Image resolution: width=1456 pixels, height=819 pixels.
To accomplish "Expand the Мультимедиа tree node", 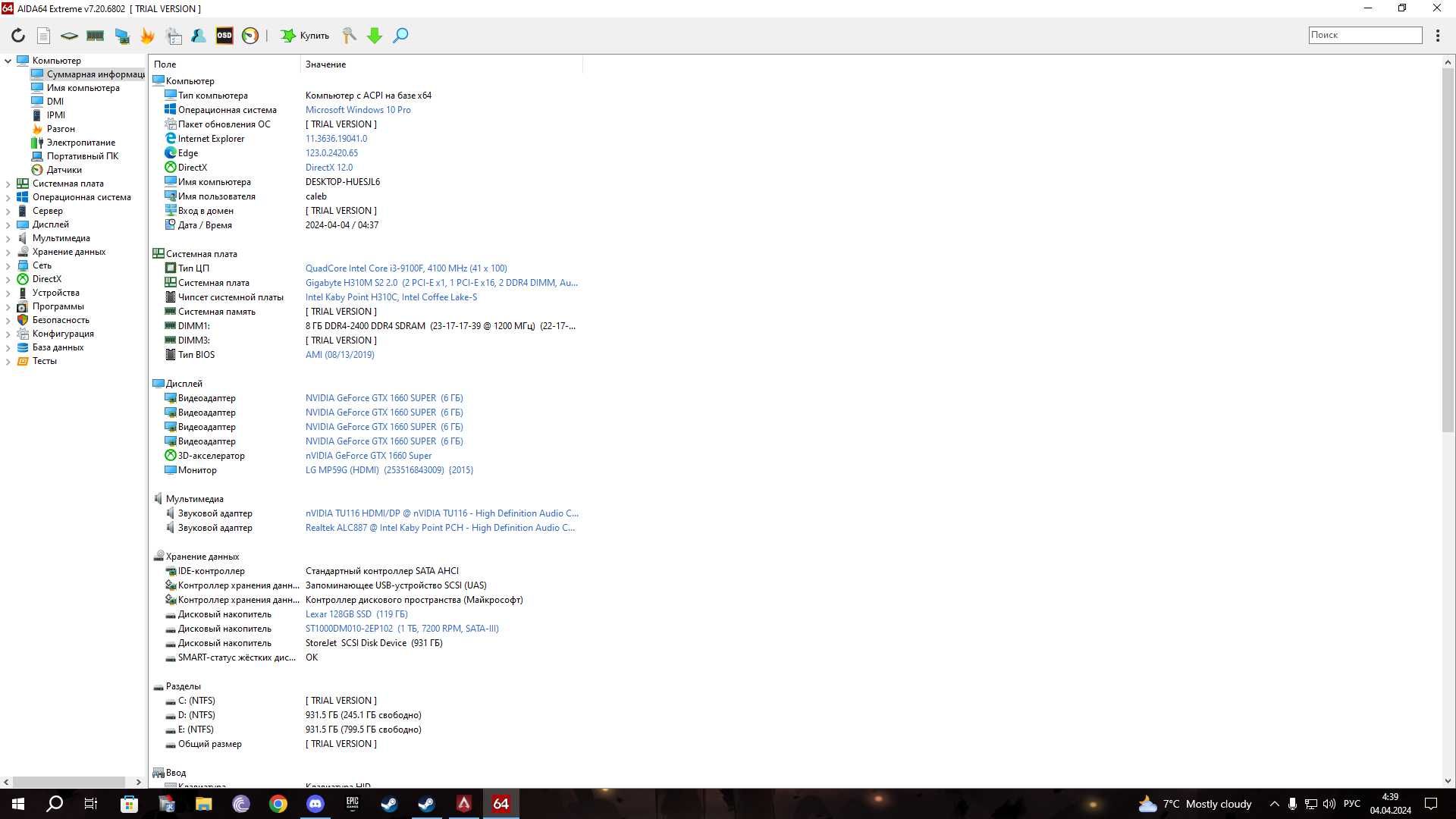I will [x=8, y=238].
